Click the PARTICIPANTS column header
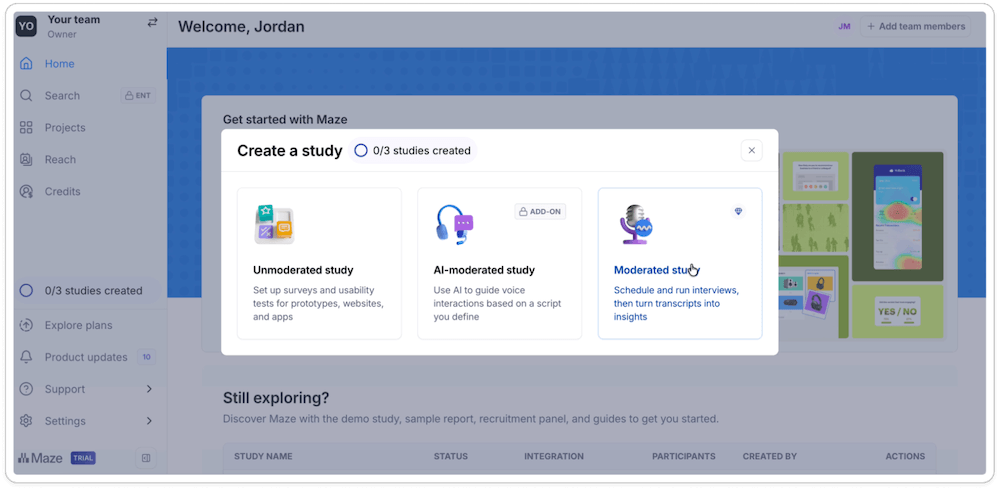 [x=684, y=456]
